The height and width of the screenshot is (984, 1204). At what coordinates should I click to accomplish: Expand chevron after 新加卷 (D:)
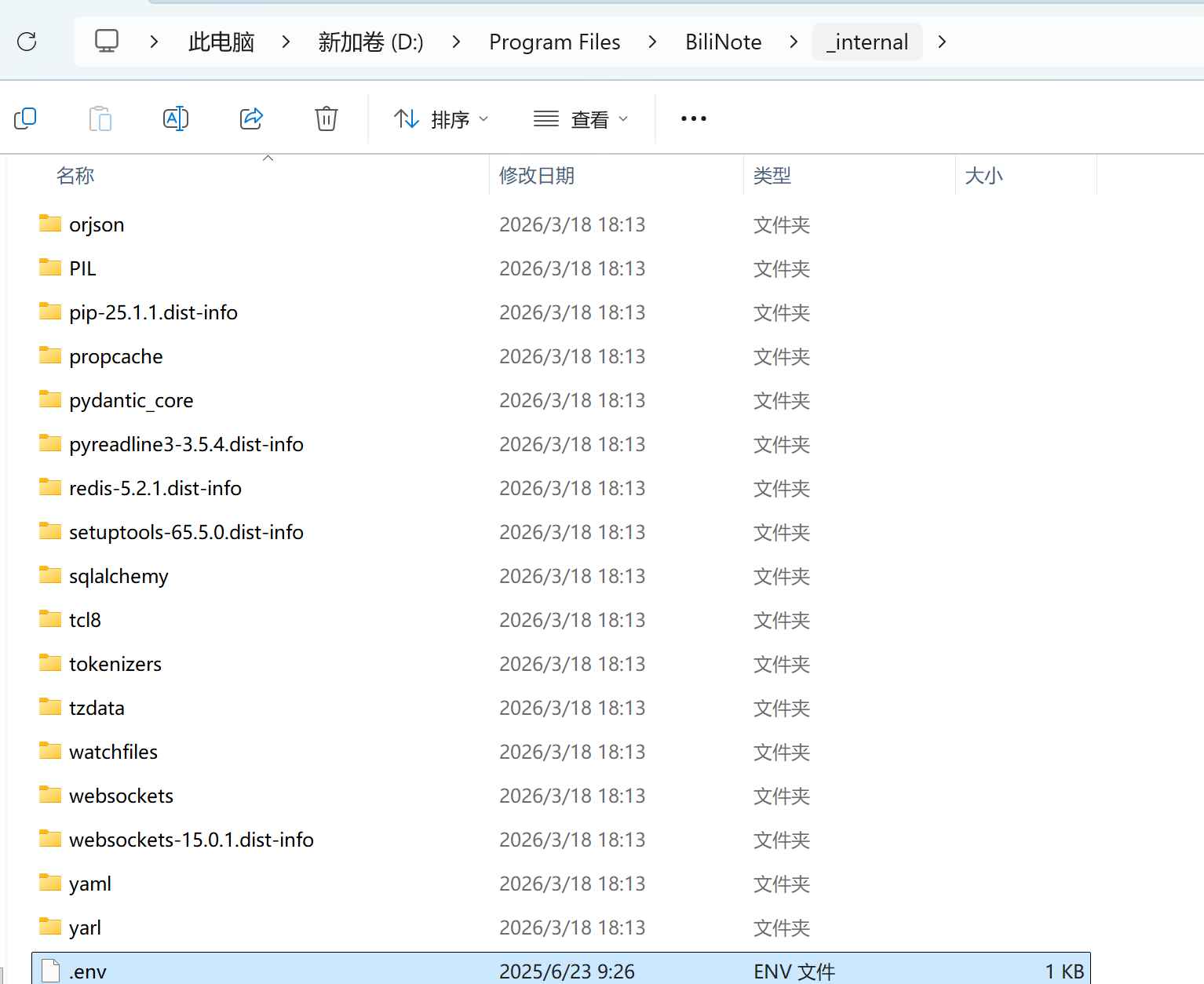pyautogui.click(x=456, y=42)
